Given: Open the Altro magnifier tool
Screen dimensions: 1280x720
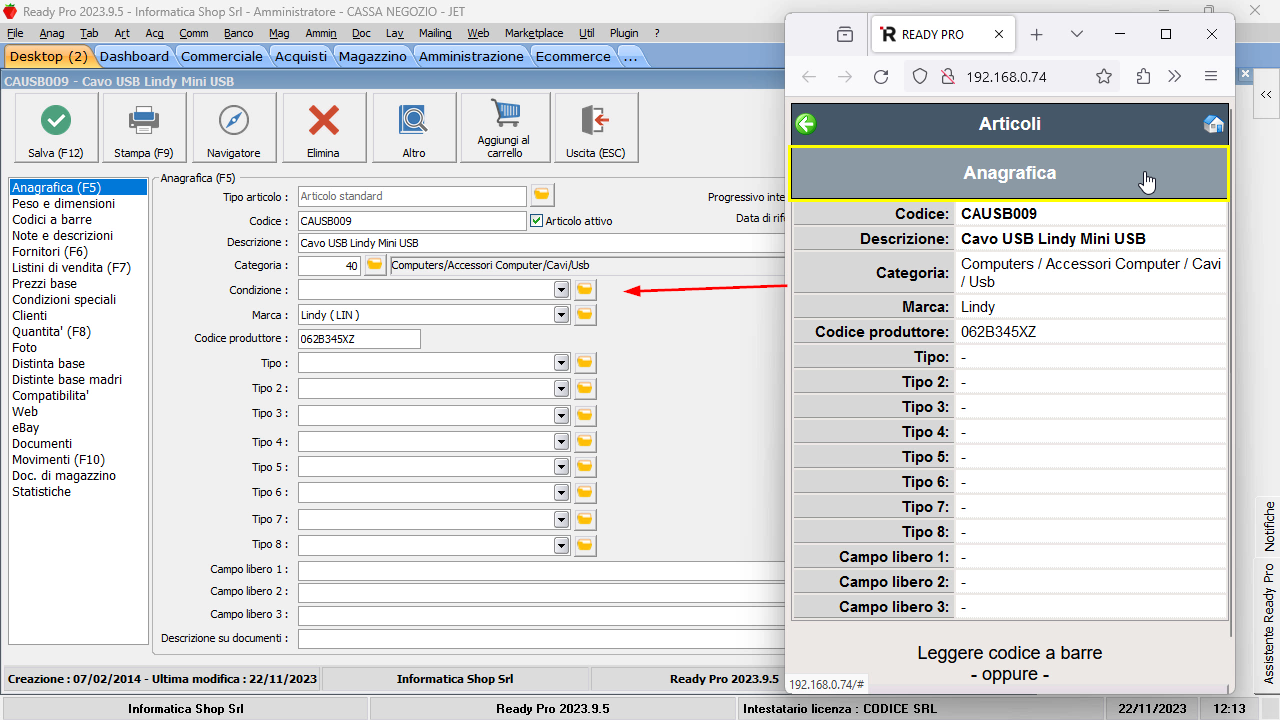Looking at the screenshot, I should point(414,127).
